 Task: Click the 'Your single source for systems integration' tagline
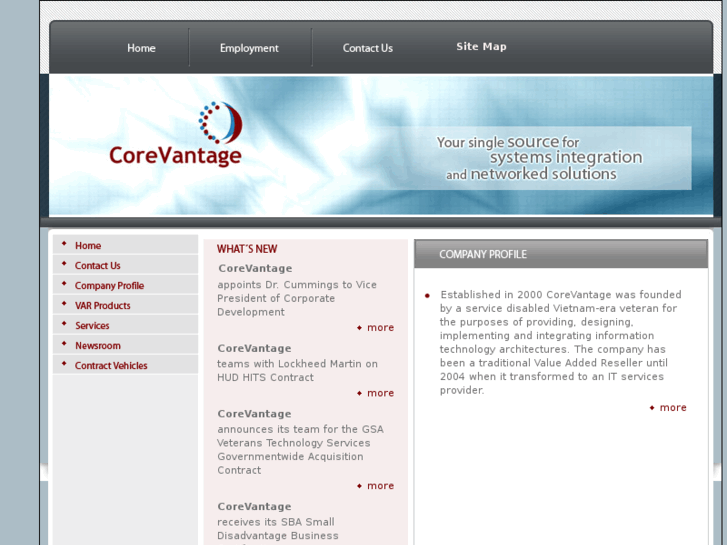coord(539,158)
